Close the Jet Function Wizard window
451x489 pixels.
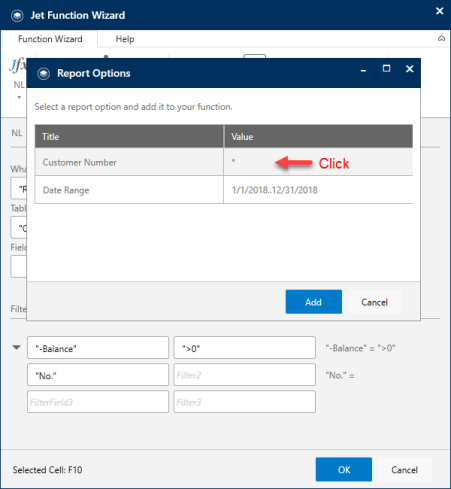(440, 11)
